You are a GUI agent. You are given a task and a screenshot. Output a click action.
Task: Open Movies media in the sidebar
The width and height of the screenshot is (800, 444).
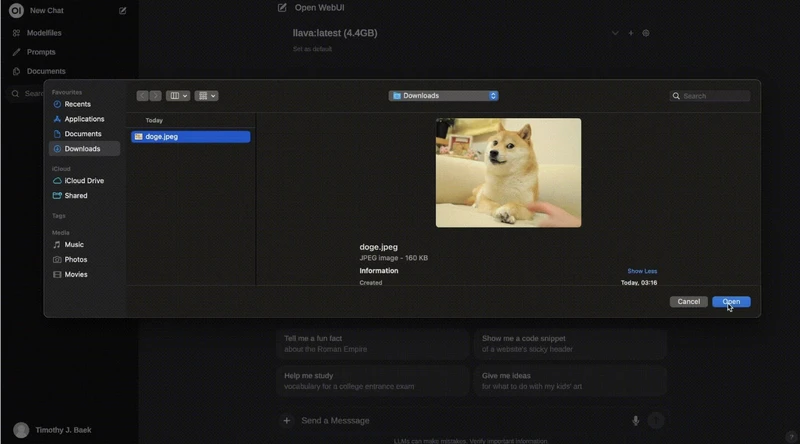point(76,274)
